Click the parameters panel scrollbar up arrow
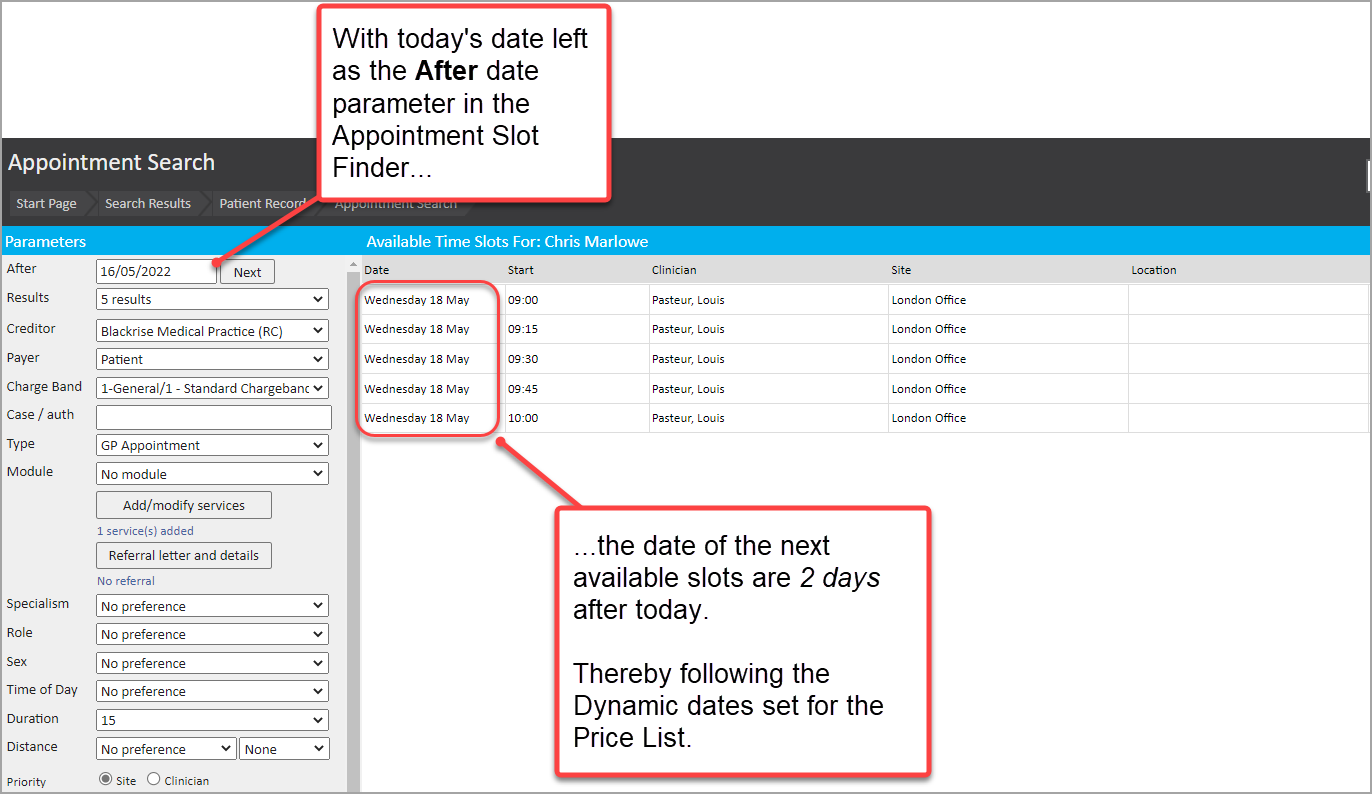 [353, 267]
